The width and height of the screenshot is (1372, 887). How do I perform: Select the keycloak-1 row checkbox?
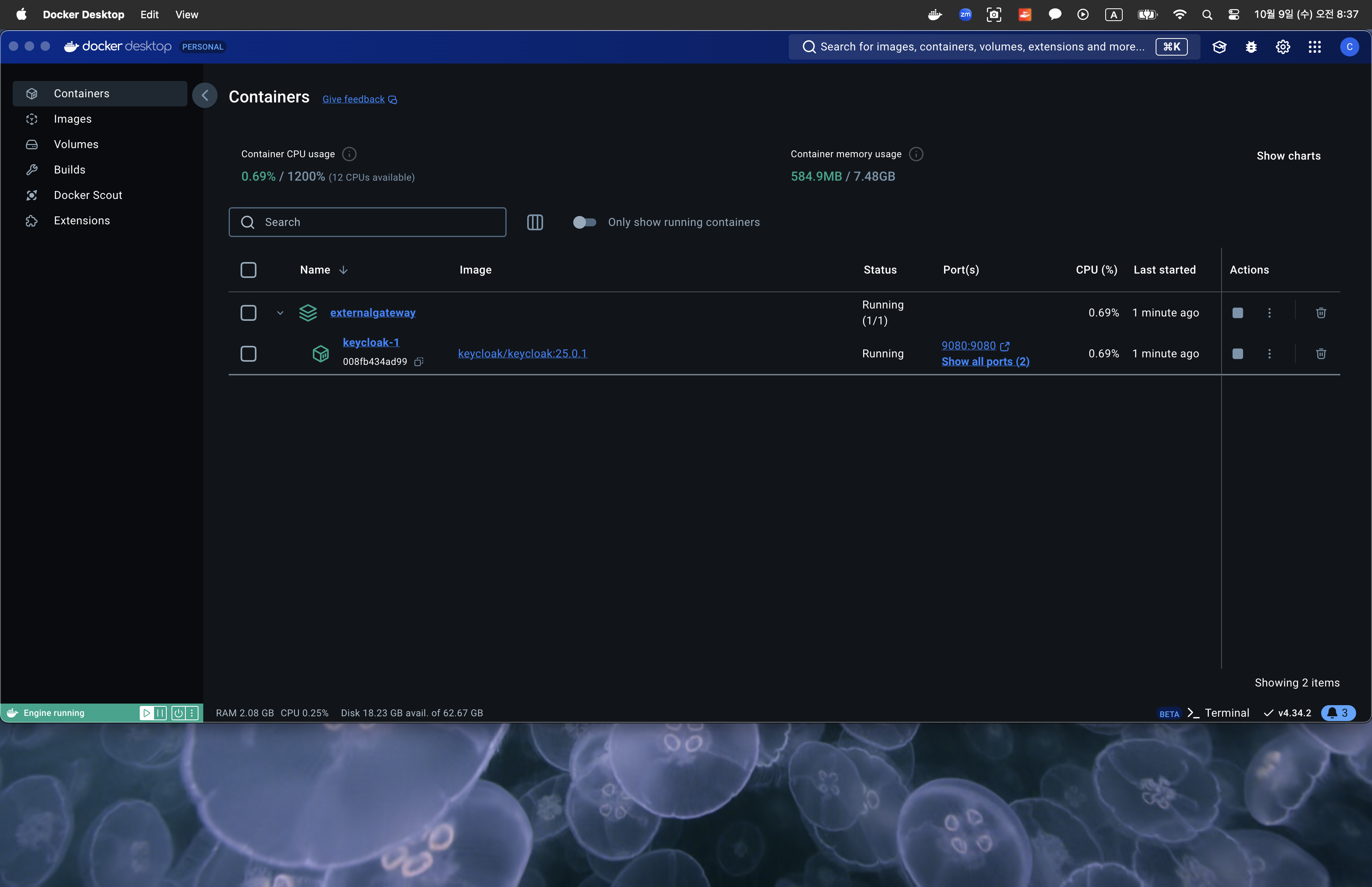click(248, 354)
